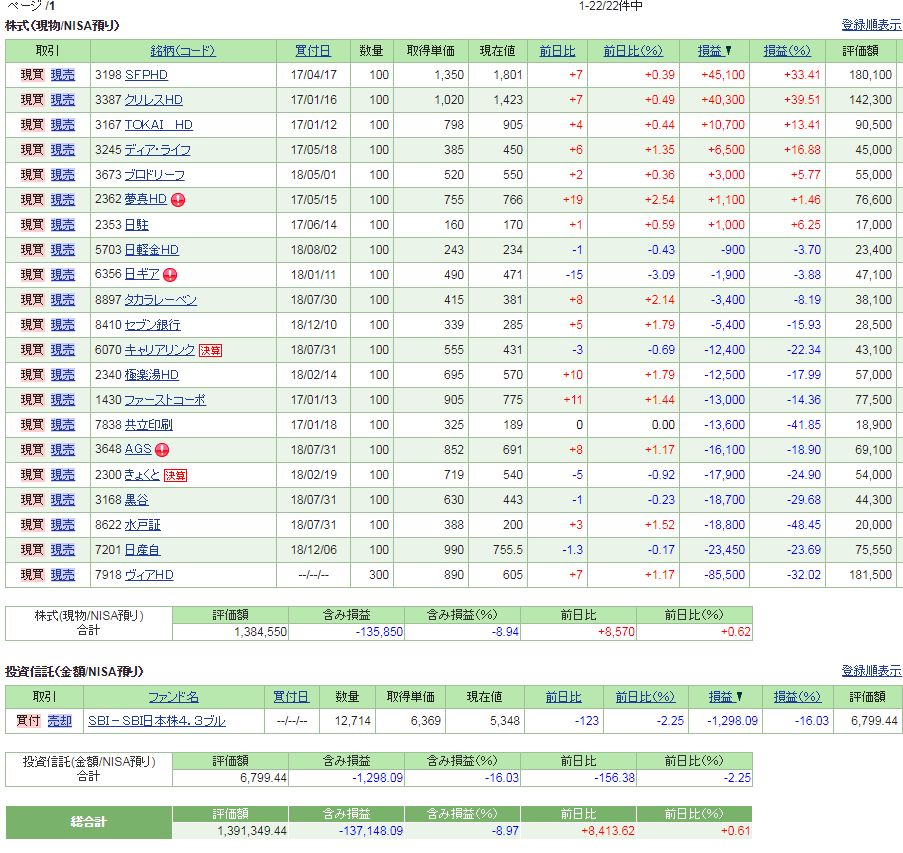Open the ファーストコーポ stock link
This screenshot has height=853, width=903.
165,400
